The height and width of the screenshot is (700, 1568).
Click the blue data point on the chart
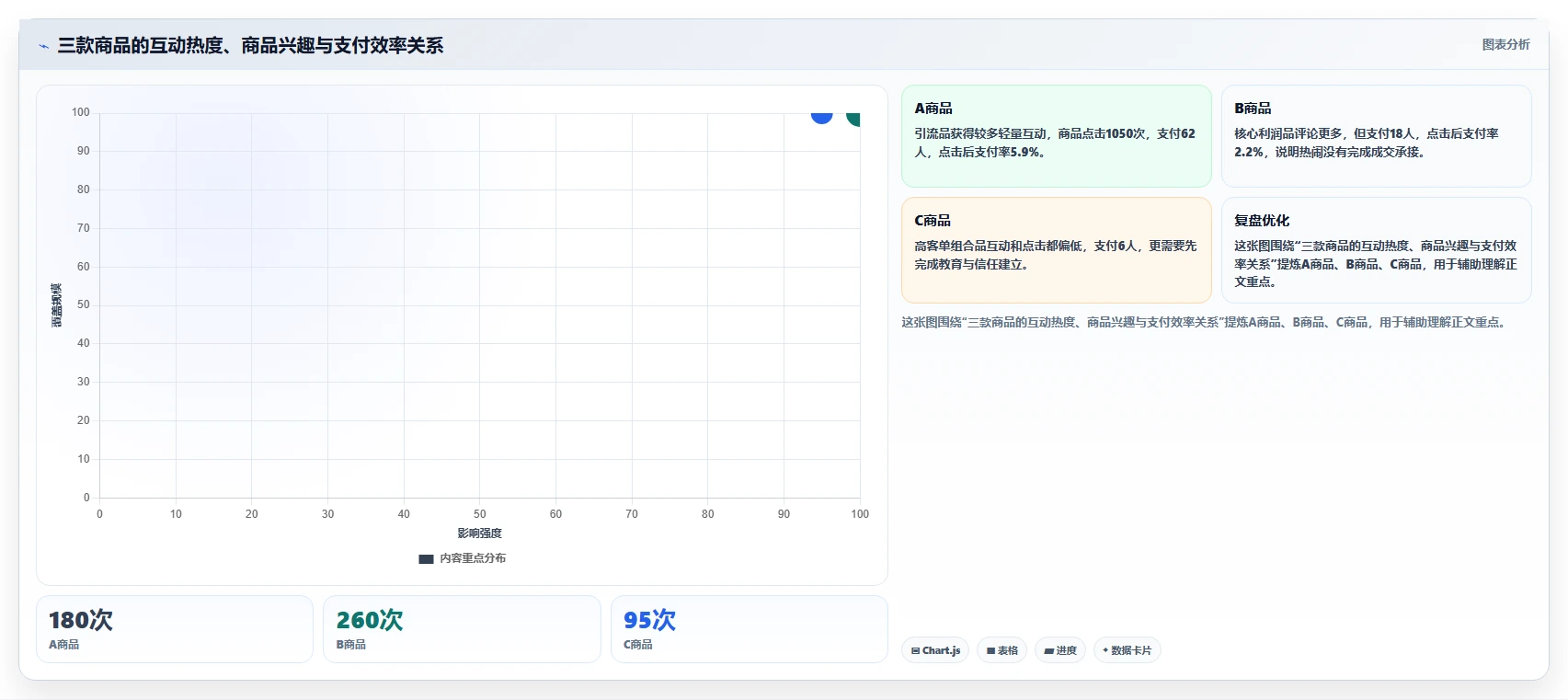point(821,117)
